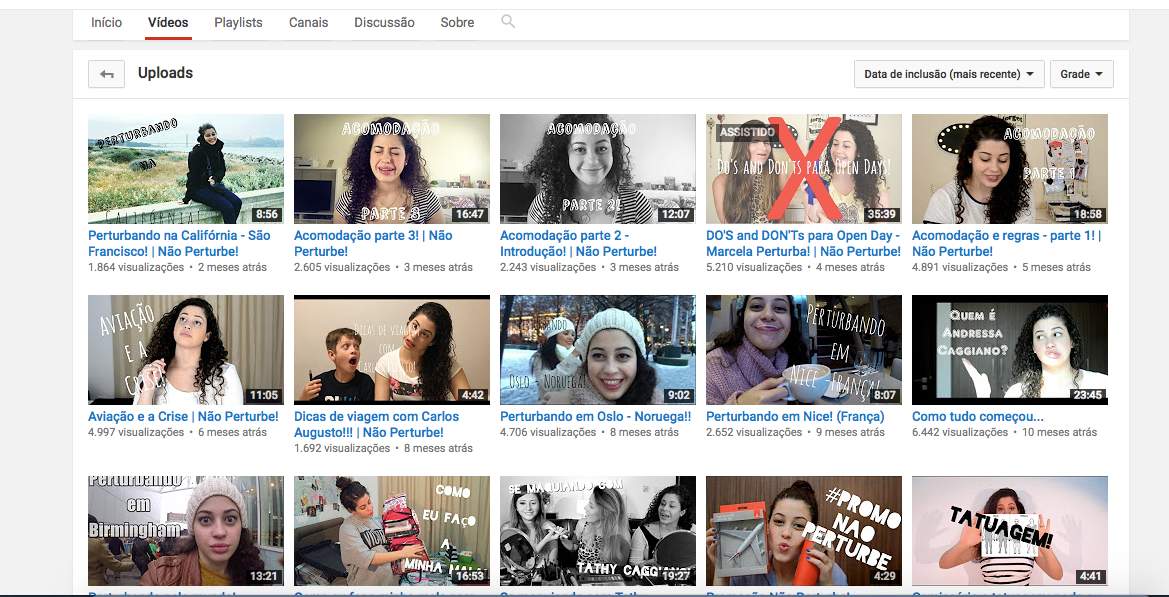The width and height of the screenshot is (1169, 597).
Task: Click the San Francisco thumbnail with 8:56 duration
Action: [186, 169]
